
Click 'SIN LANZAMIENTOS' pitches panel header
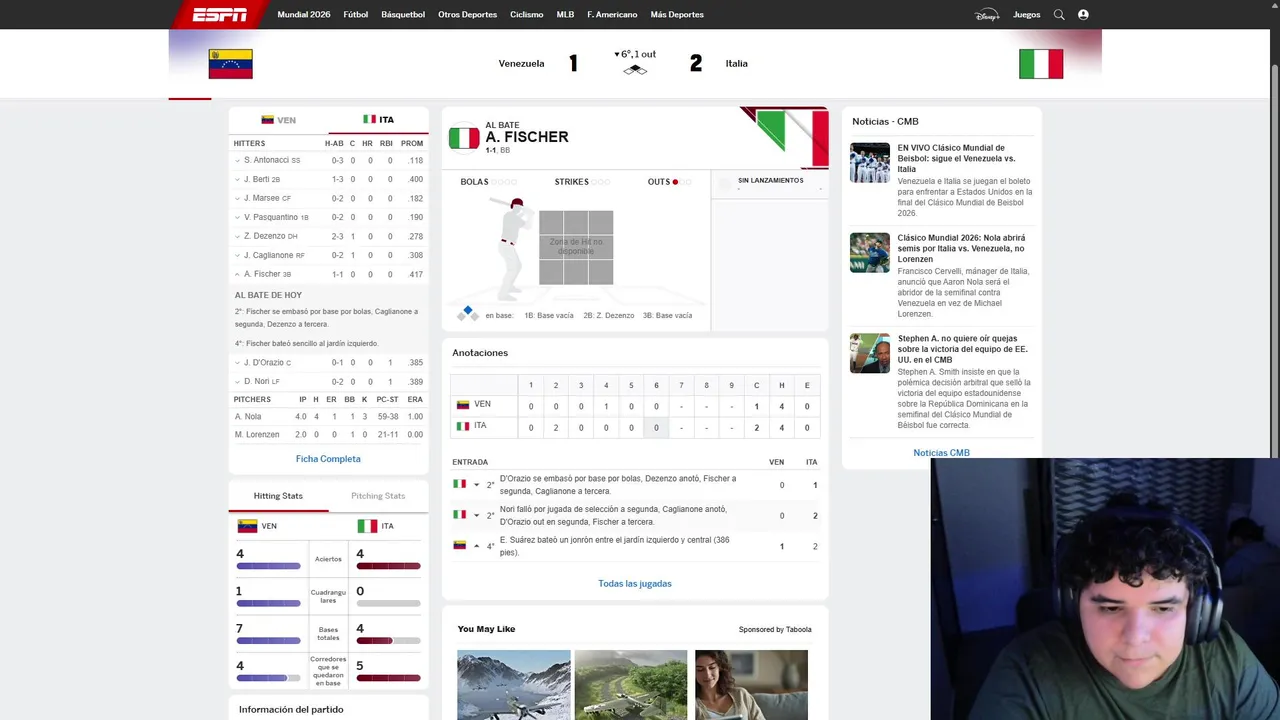pos(770,181)
